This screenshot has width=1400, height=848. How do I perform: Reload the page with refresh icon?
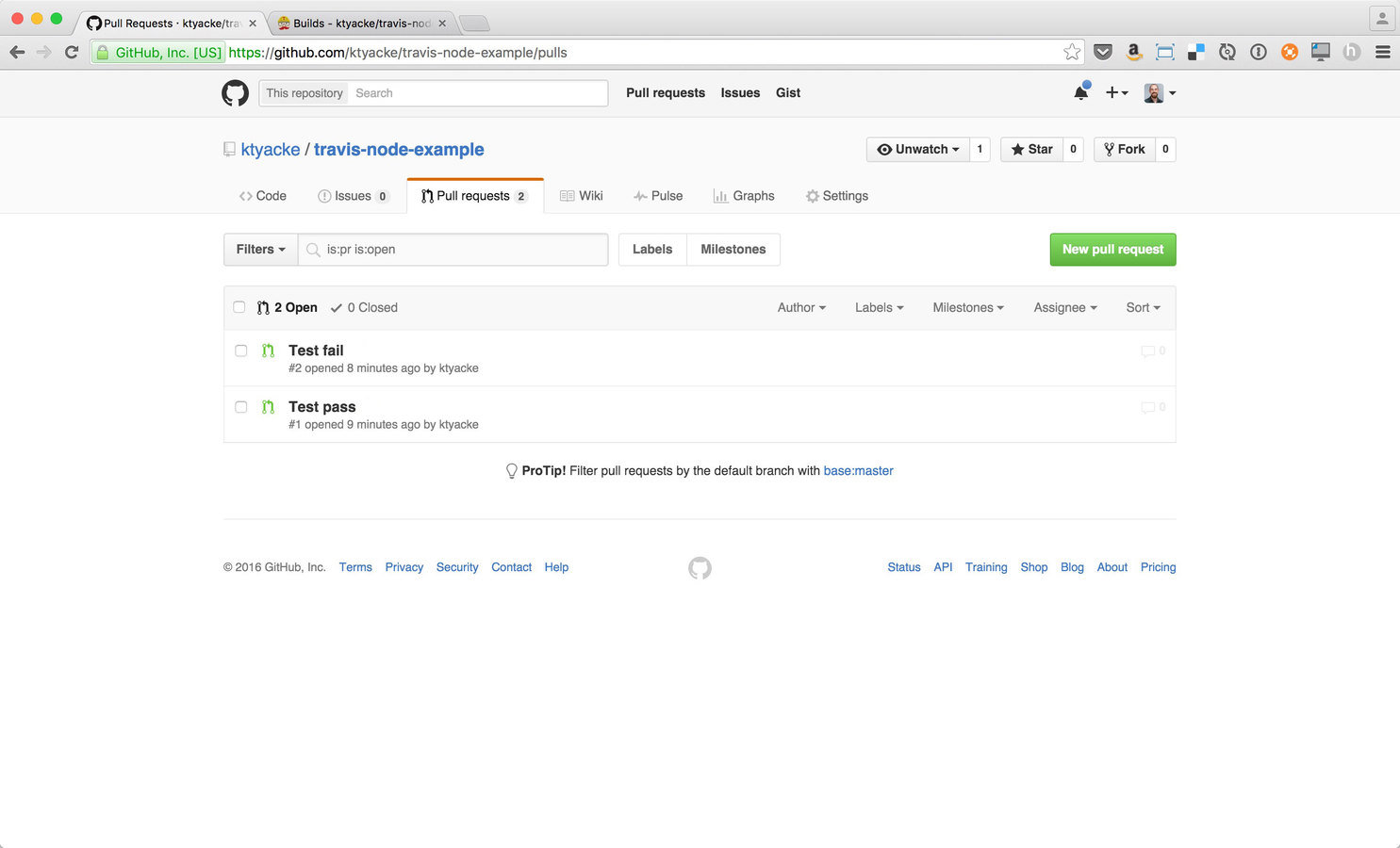[x=71, y=53]
